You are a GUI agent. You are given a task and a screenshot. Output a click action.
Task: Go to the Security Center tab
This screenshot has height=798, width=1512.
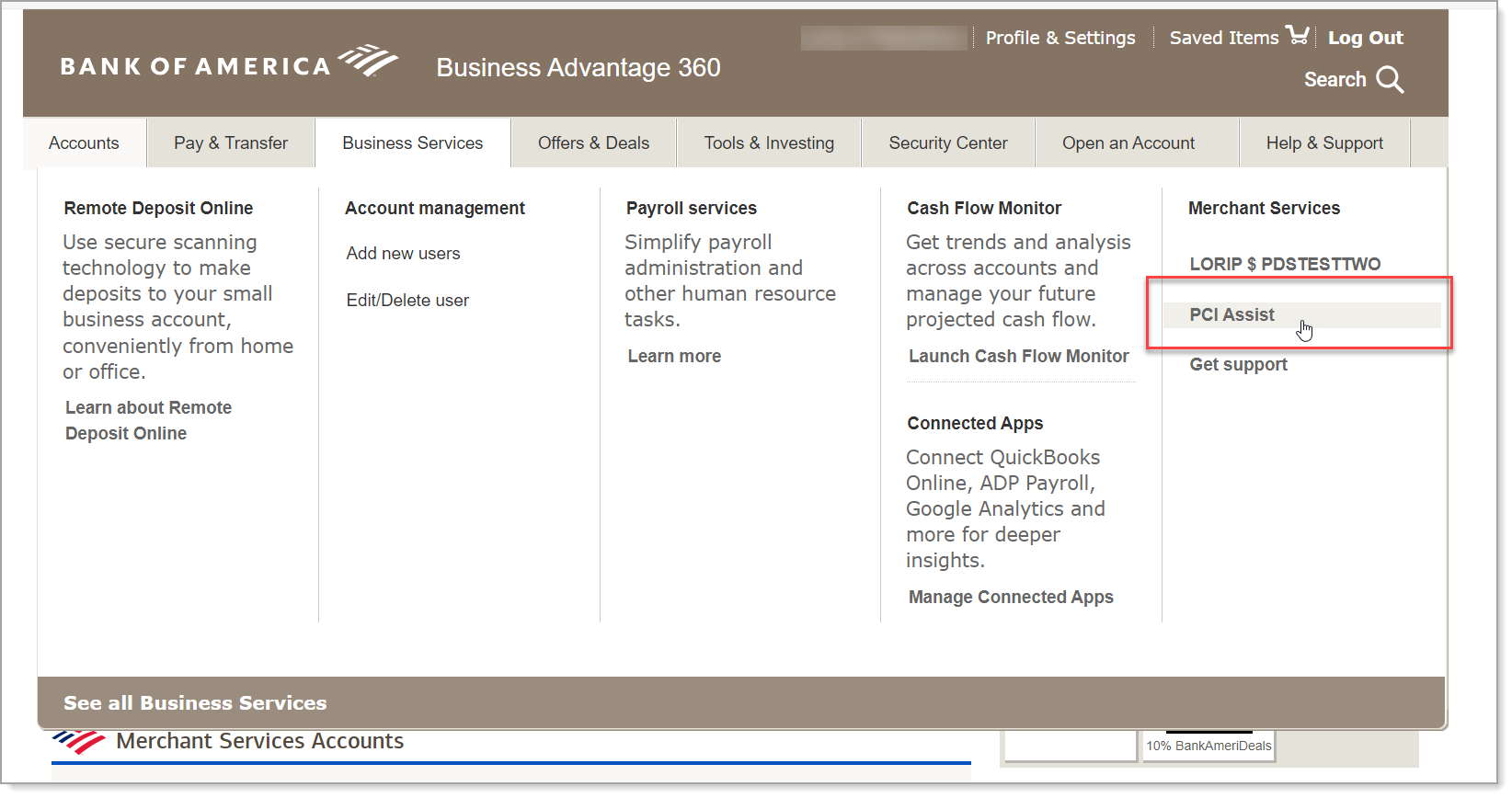(x=948, y=142)
